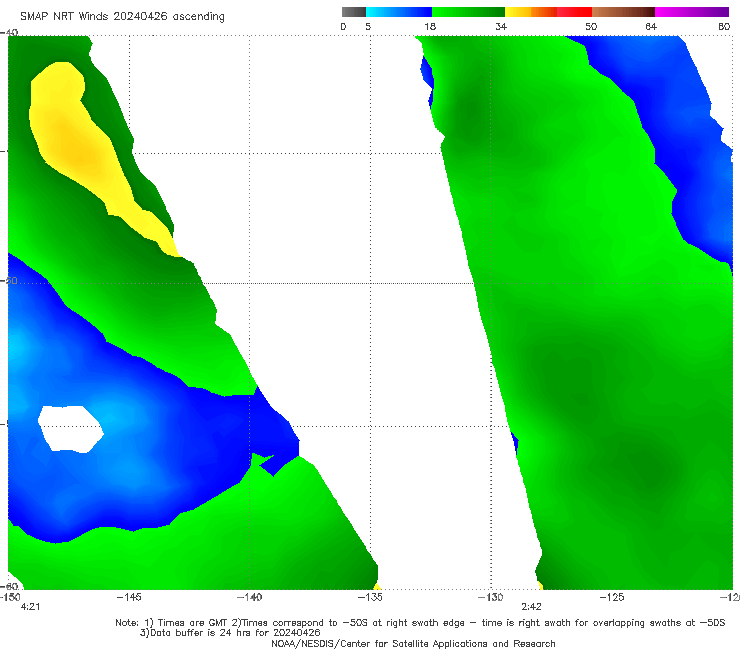Click the longitude label '-130'
740x650 pixels.
click(490, 597)
